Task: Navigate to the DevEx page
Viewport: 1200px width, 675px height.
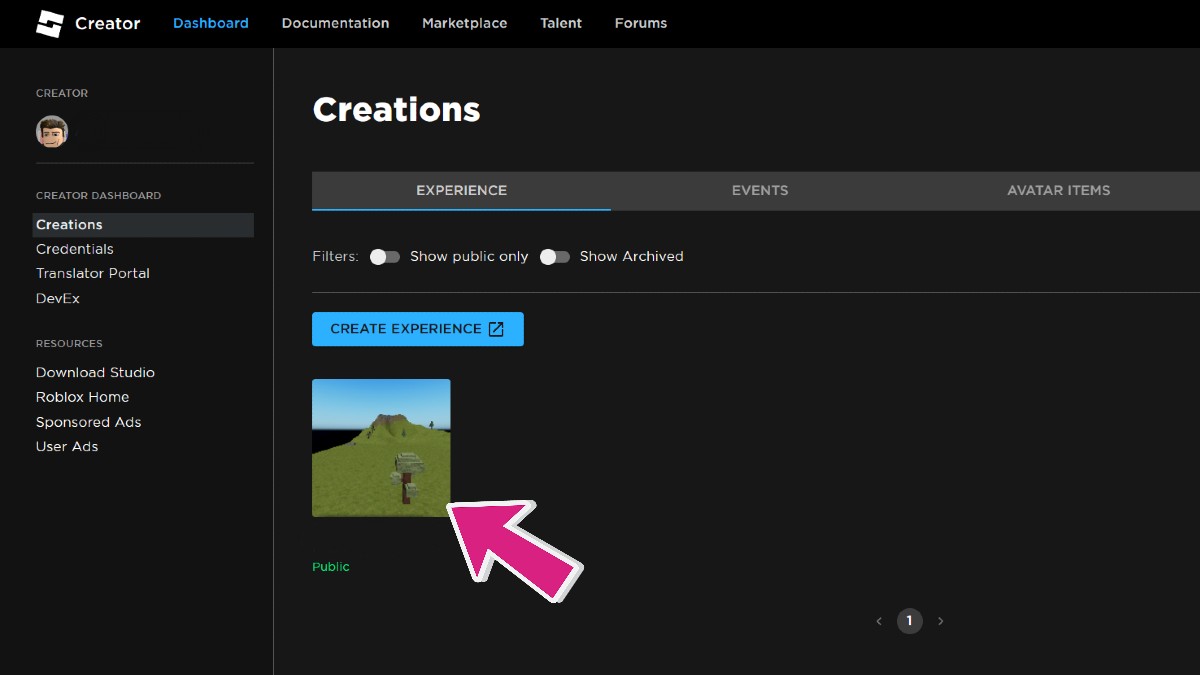Action: coord(57,298)
